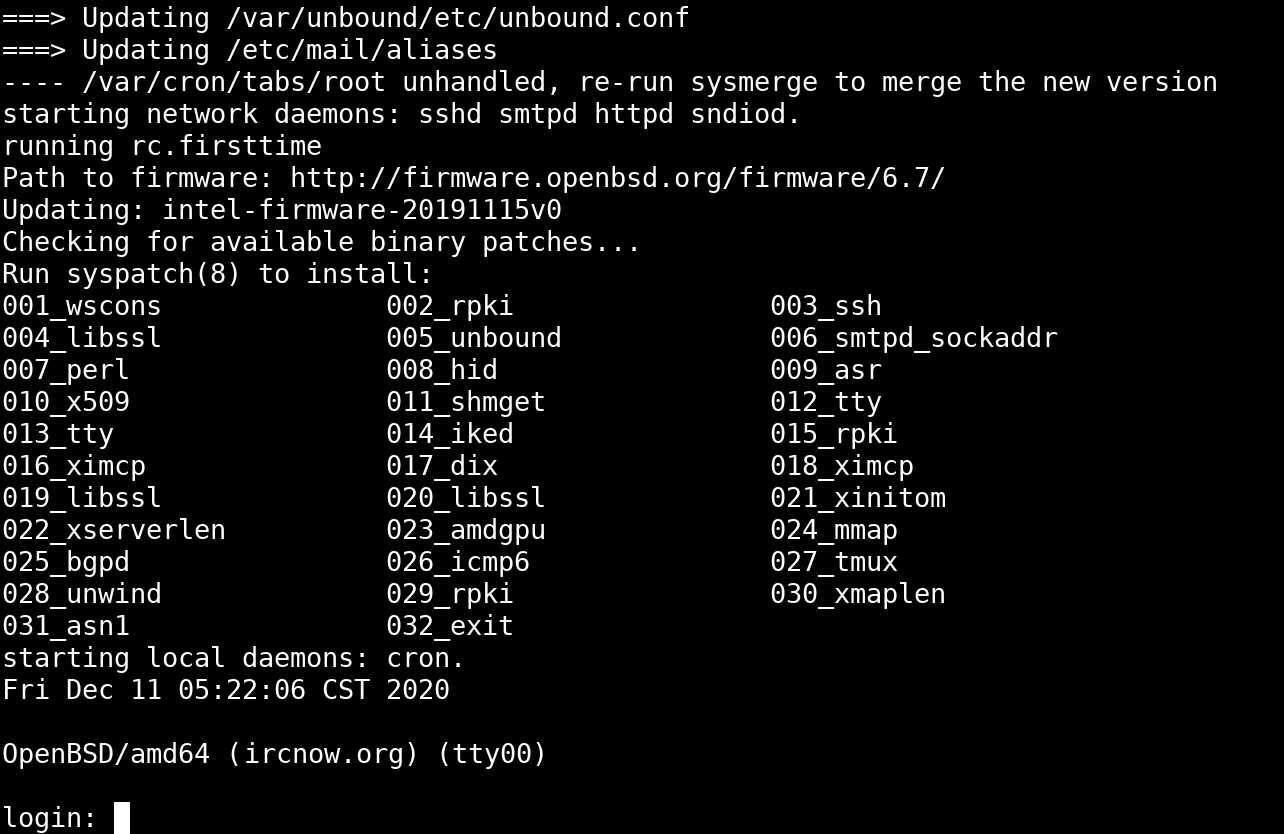1284x834 pixels.
Task: Click the 022_xserverlen patch name
Action: coord(114,530)
